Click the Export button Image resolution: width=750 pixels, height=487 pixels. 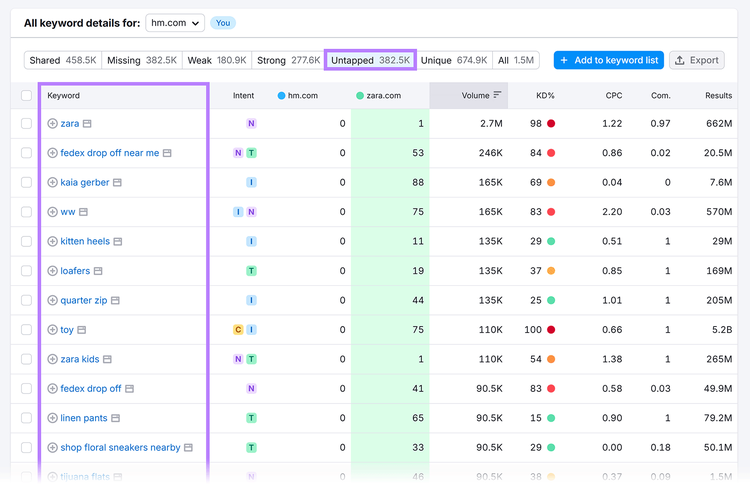coord(696,60)
